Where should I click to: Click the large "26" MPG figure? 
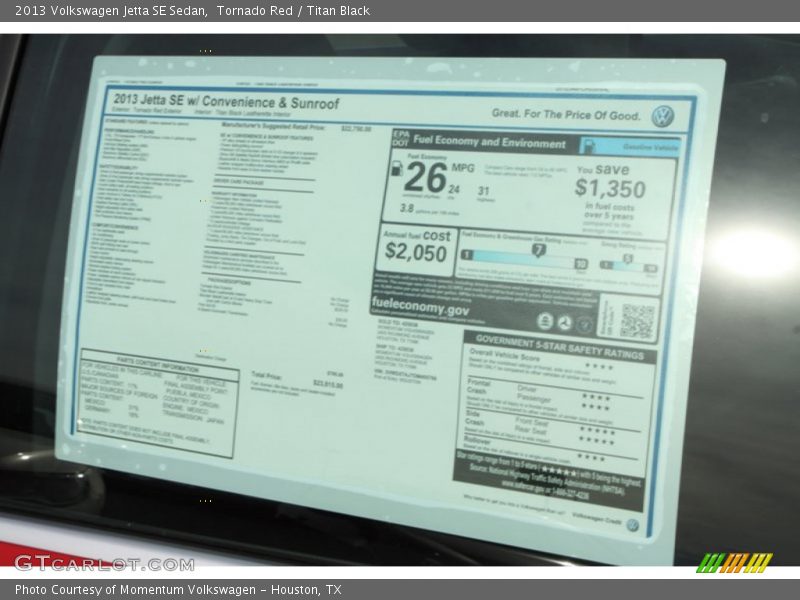[x=425, y=178]
